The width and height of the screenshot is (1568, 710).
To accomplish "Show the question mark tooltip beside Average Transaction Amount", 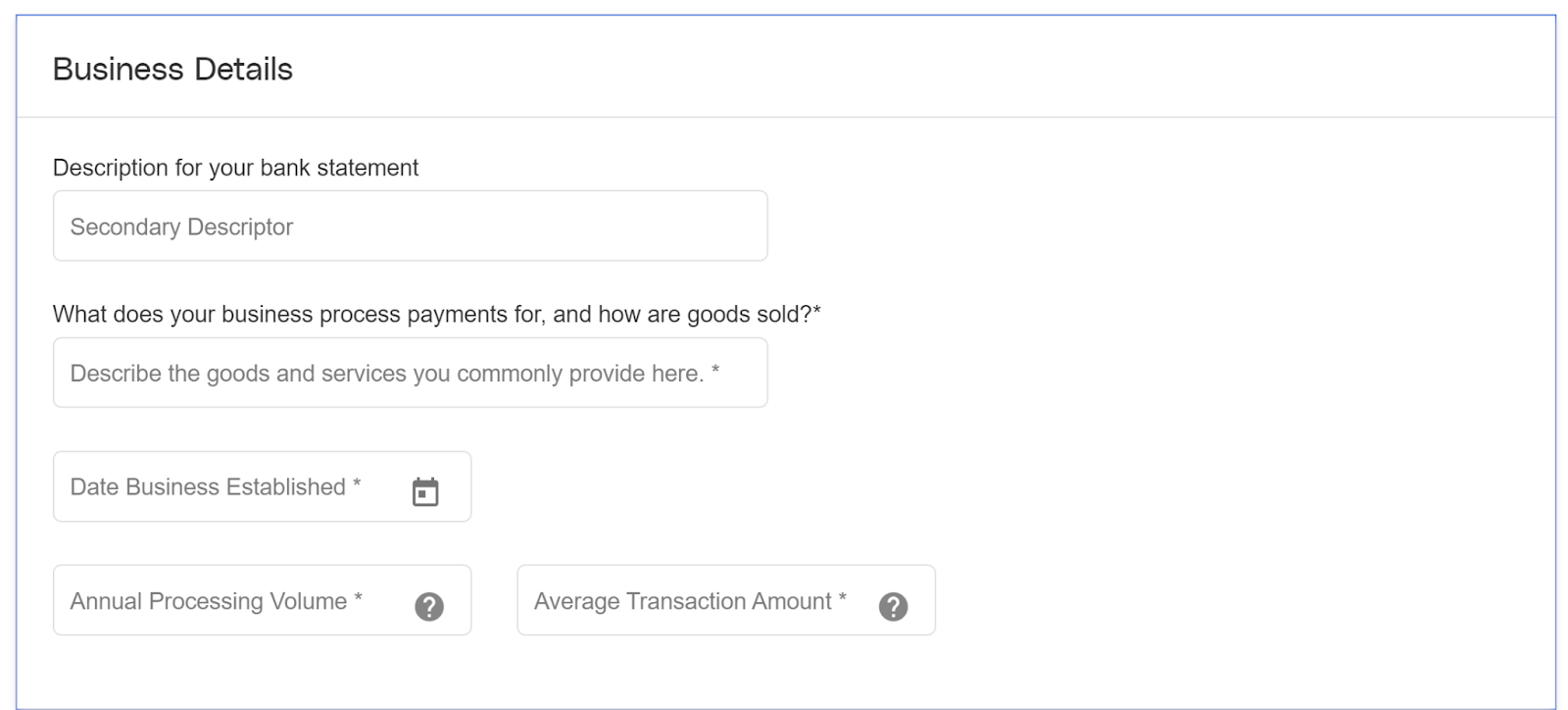I will pyautogui.click(x=893, y=607).
